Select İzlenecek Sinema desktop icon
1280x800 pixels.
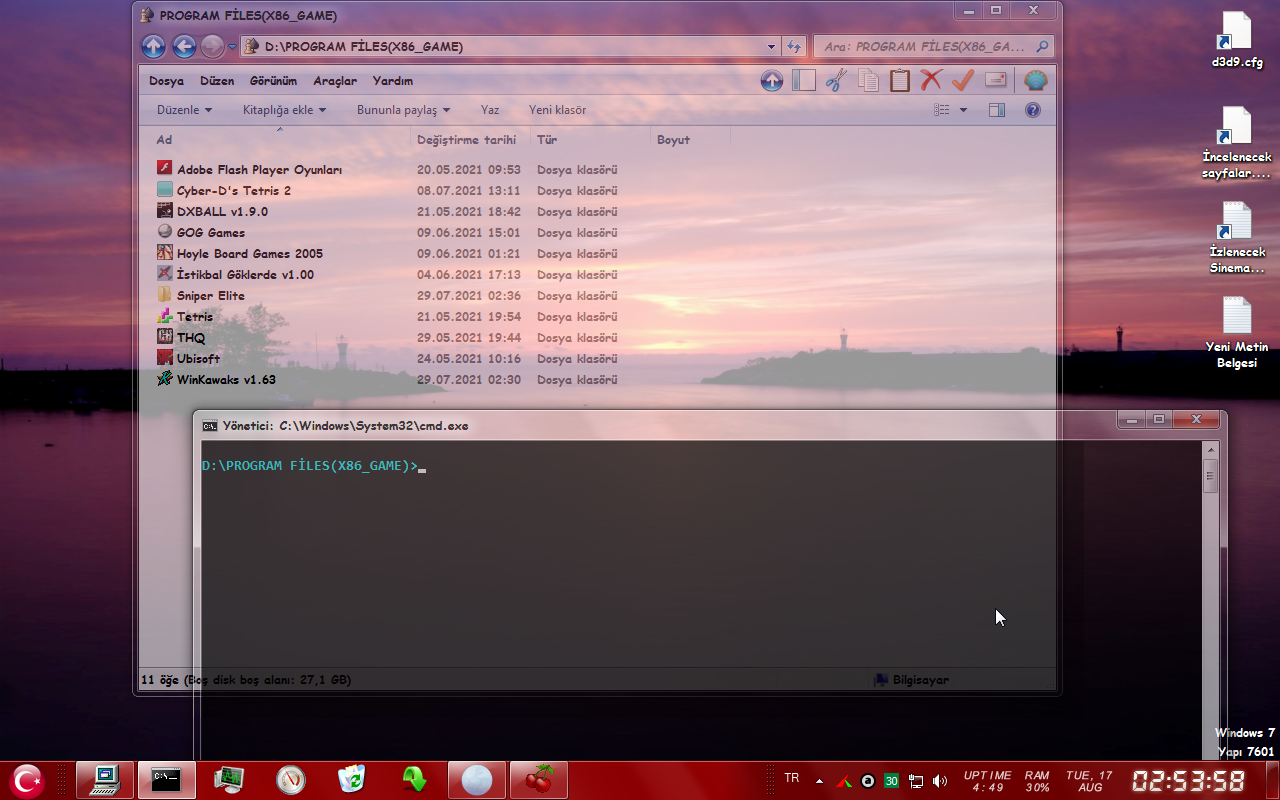(1237, 238)
